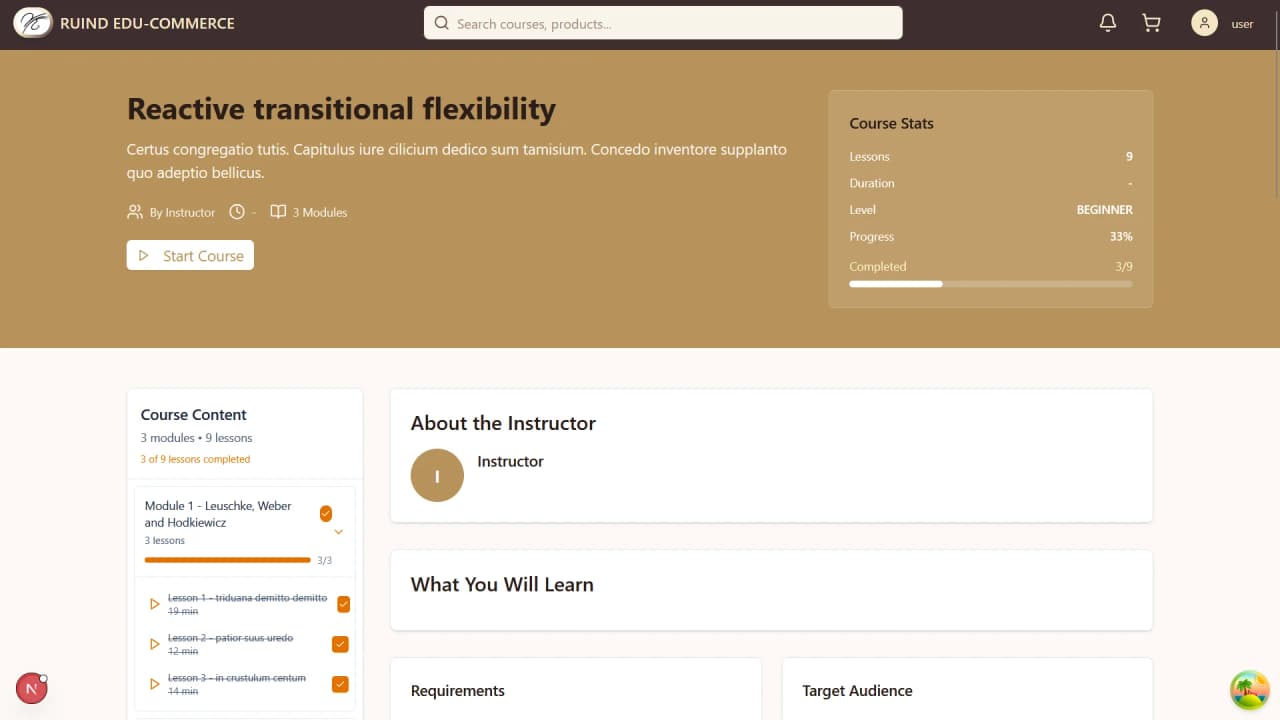Image resolution: width=1280 pixels, height=720 pixels.
Task: Click the palm tree icon bottom right
Action: click(1249, 689)
